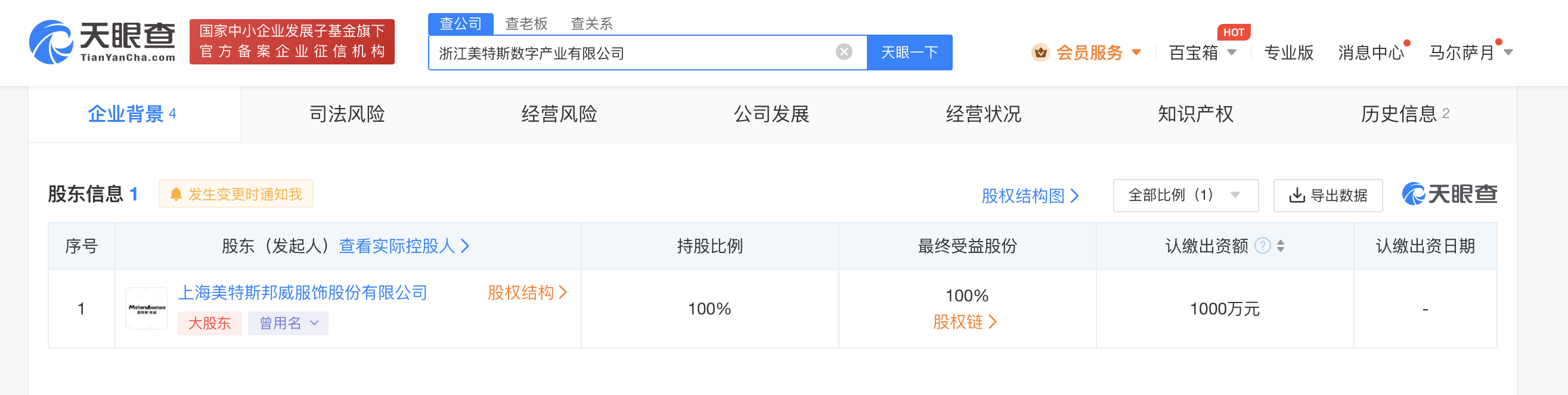This screenshot has height=395, width=1568.
Task: Switch to the 企业背景 tab
Action: [x=134, y=114]
